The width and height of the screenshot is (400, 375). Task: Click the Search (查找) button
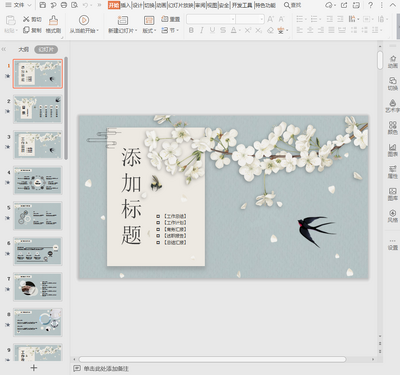coord(292,5)
